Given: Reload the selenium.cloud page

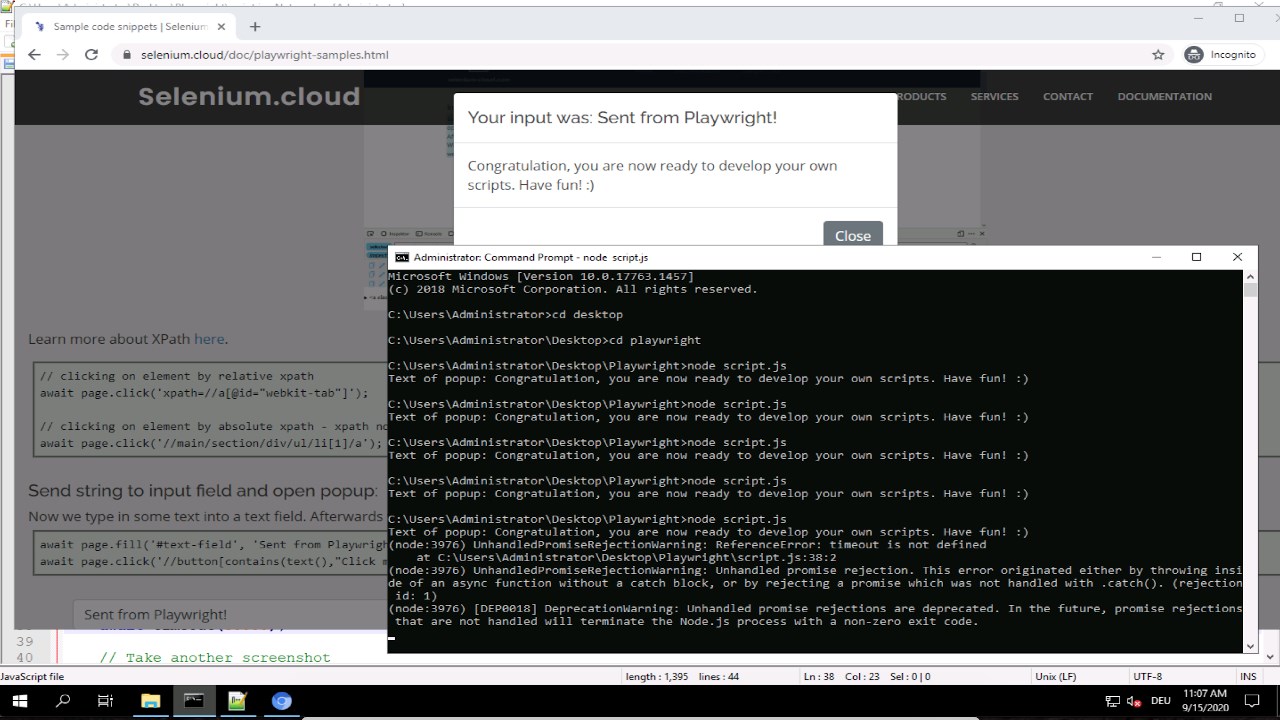Looking at the screenshot, I should [91, 55].
